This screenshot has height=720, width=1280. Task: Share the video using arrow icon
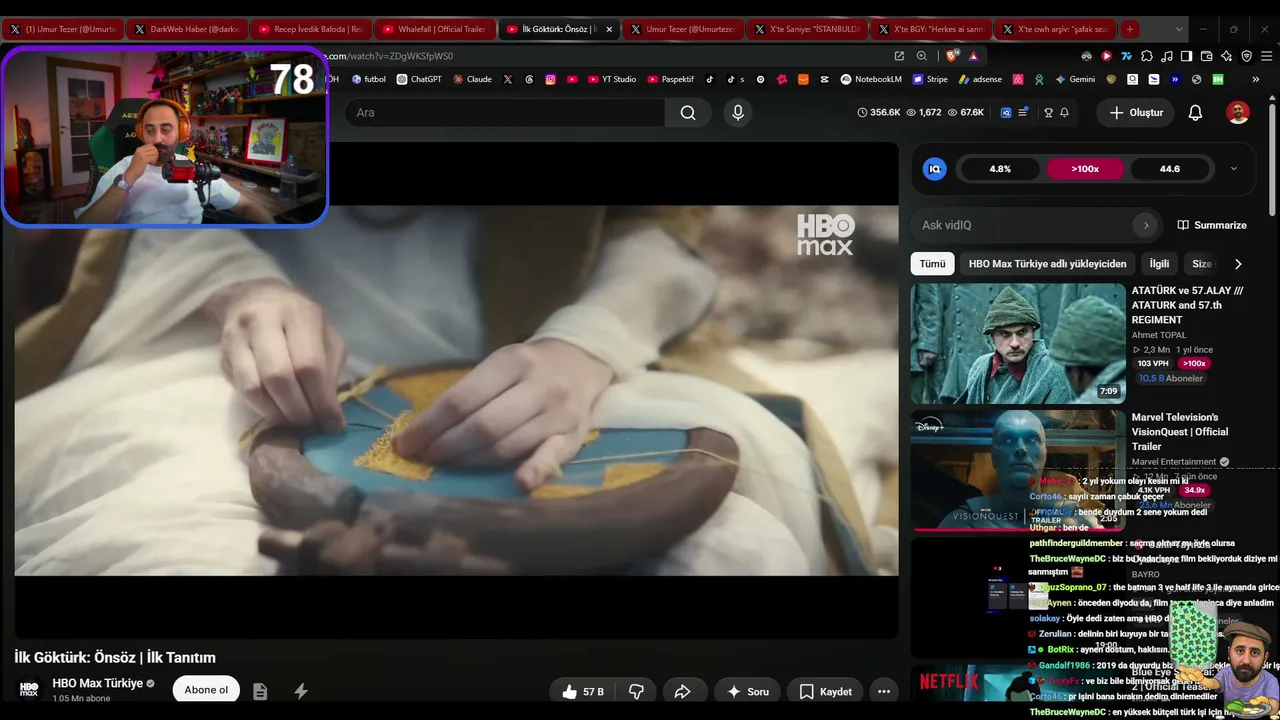pos(683,691)
